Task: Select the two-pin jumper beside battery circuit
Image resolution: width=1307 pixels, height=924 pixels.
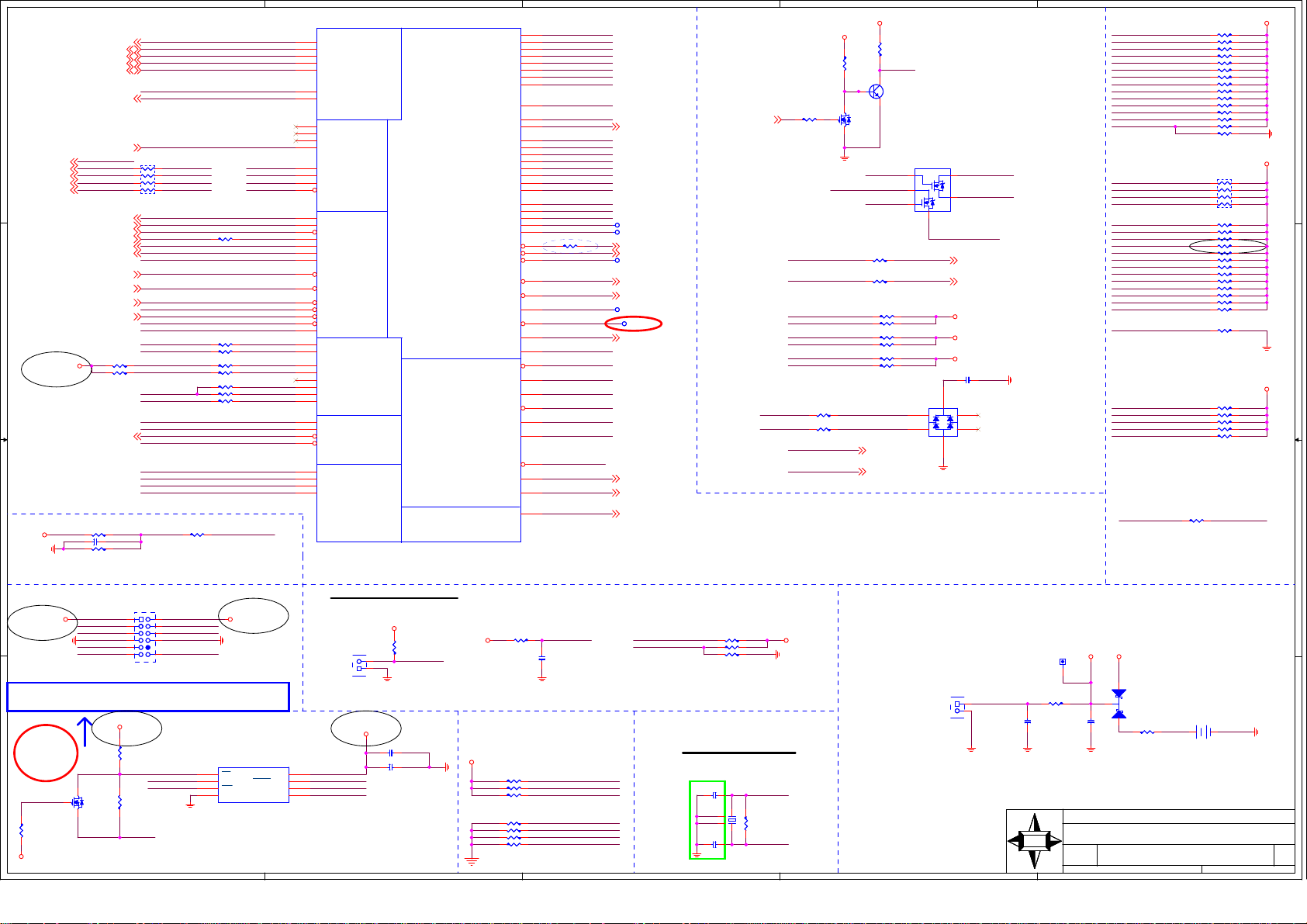Action: 957,707
